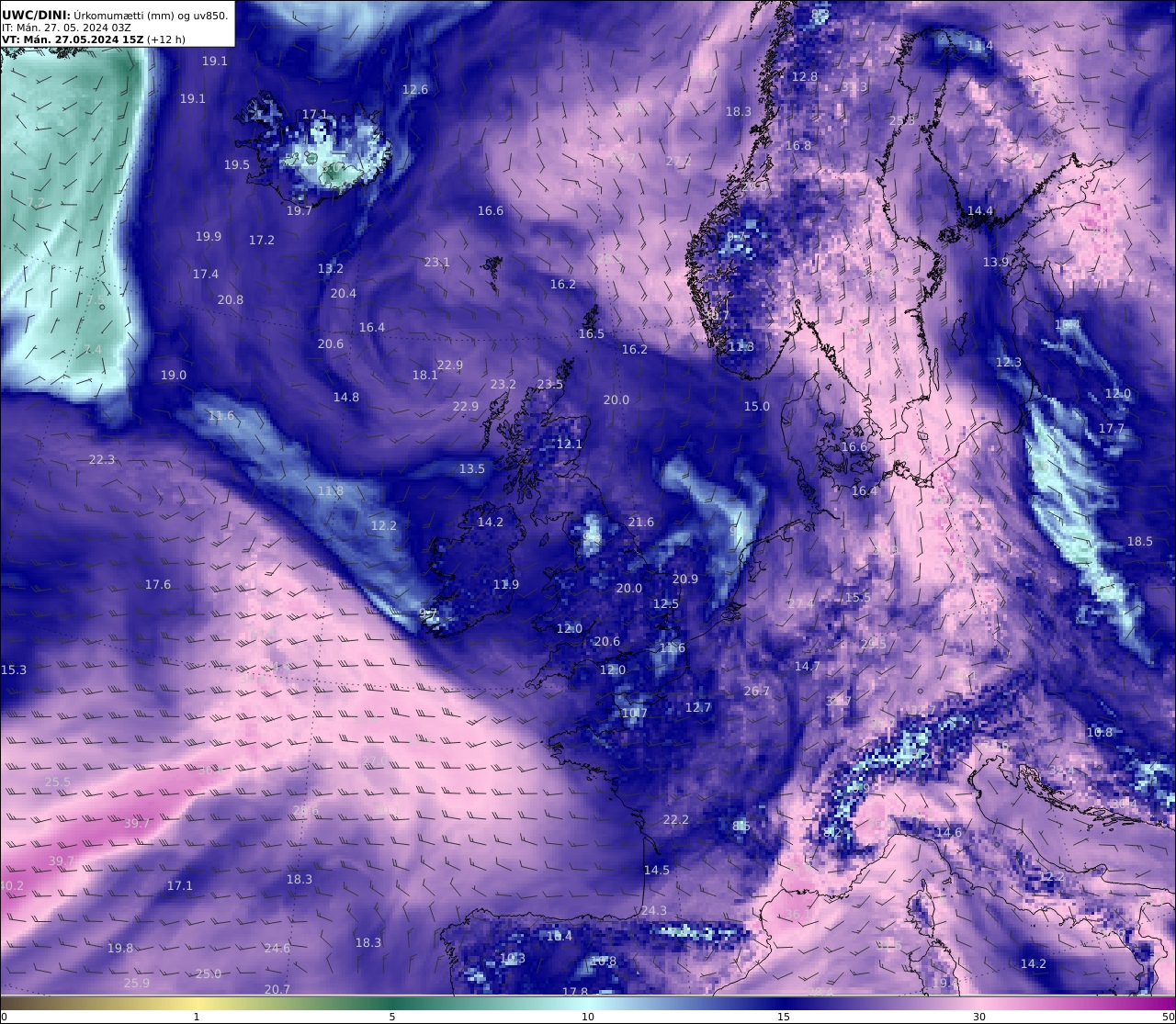Click the 13.5 value west of Scotland
The image size is (1176, 1024).
click(x=472, y=468)
